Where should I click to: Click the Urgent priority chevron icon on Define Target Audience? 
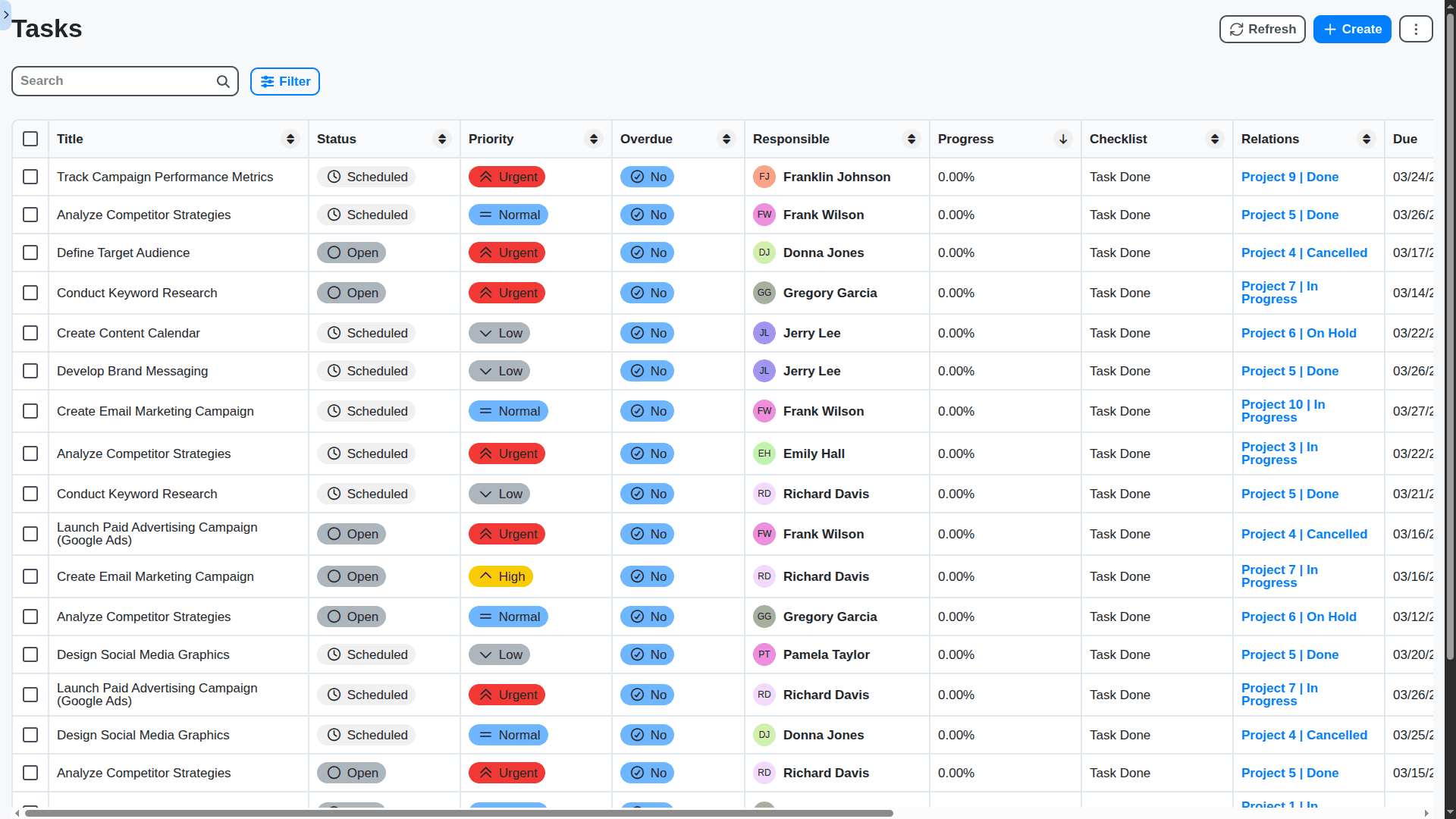point(486,253)
